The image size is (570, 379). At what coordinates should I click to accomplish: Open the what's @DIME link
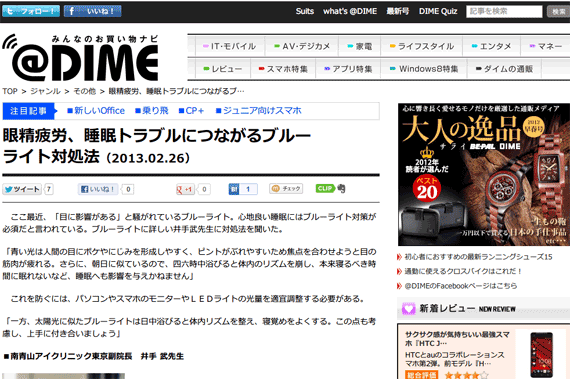point(350,11)
